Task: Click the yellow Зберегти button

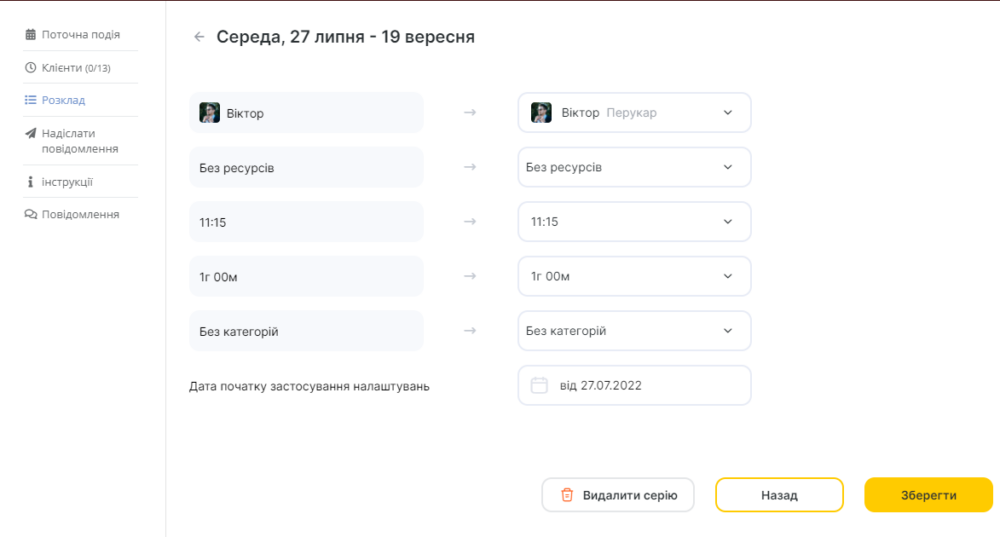Action: tap(929, 495)
